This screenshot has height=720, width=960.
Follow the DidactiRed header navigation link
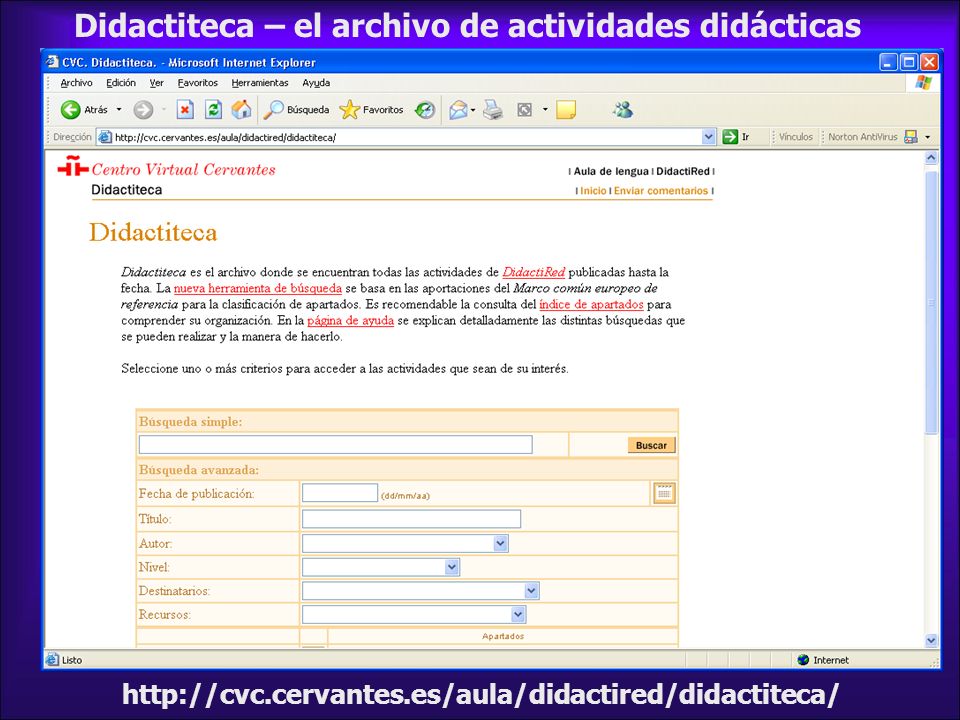683,171
